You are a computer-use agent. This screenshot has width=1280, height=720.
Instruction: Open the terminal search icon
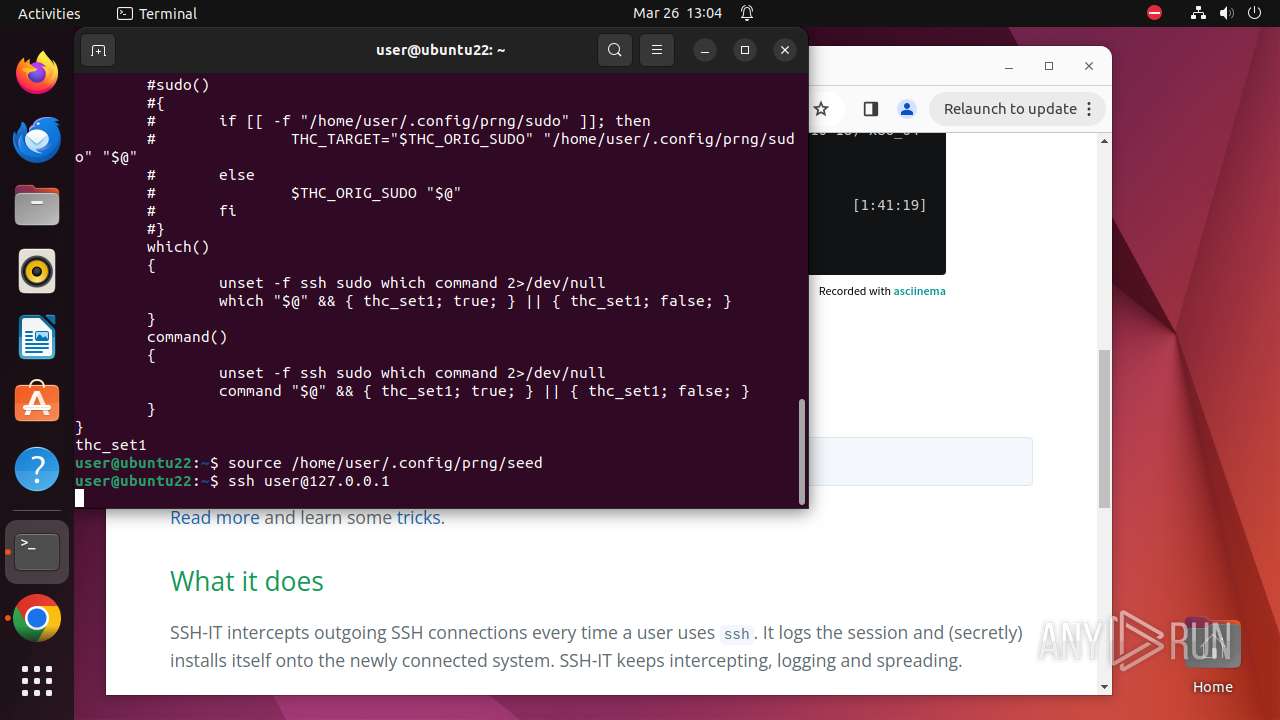click(x=615, y=50)
